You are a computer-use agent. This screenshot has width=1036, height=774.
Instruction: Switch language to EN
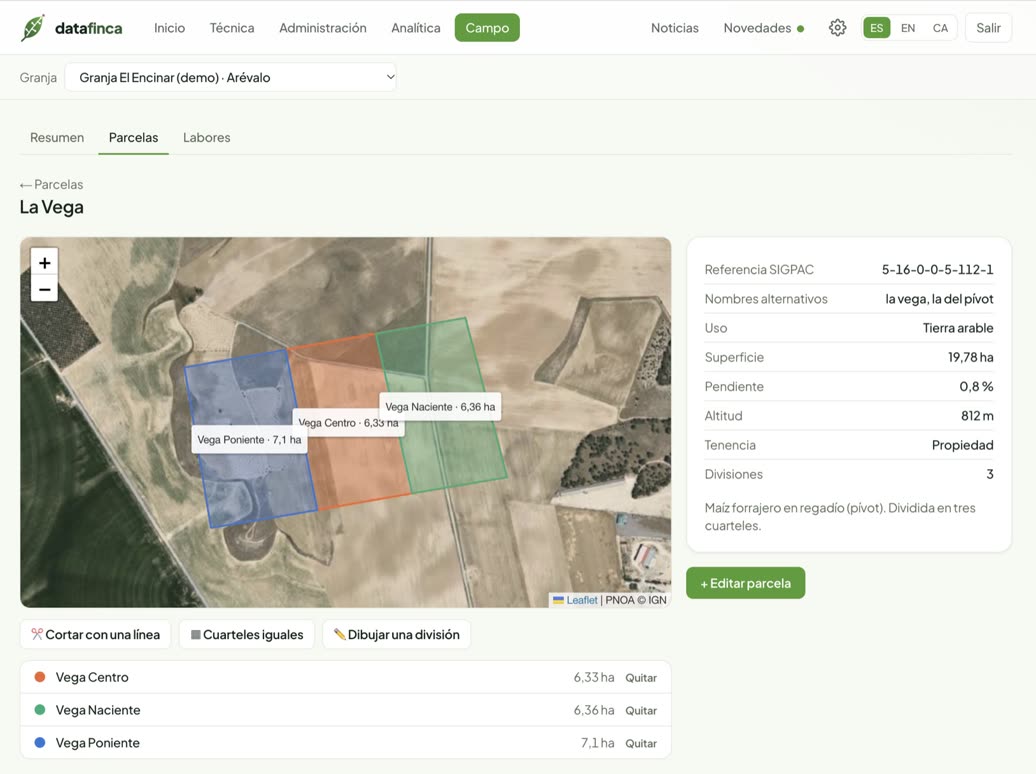pyautogui.click(x=908, y=28)
